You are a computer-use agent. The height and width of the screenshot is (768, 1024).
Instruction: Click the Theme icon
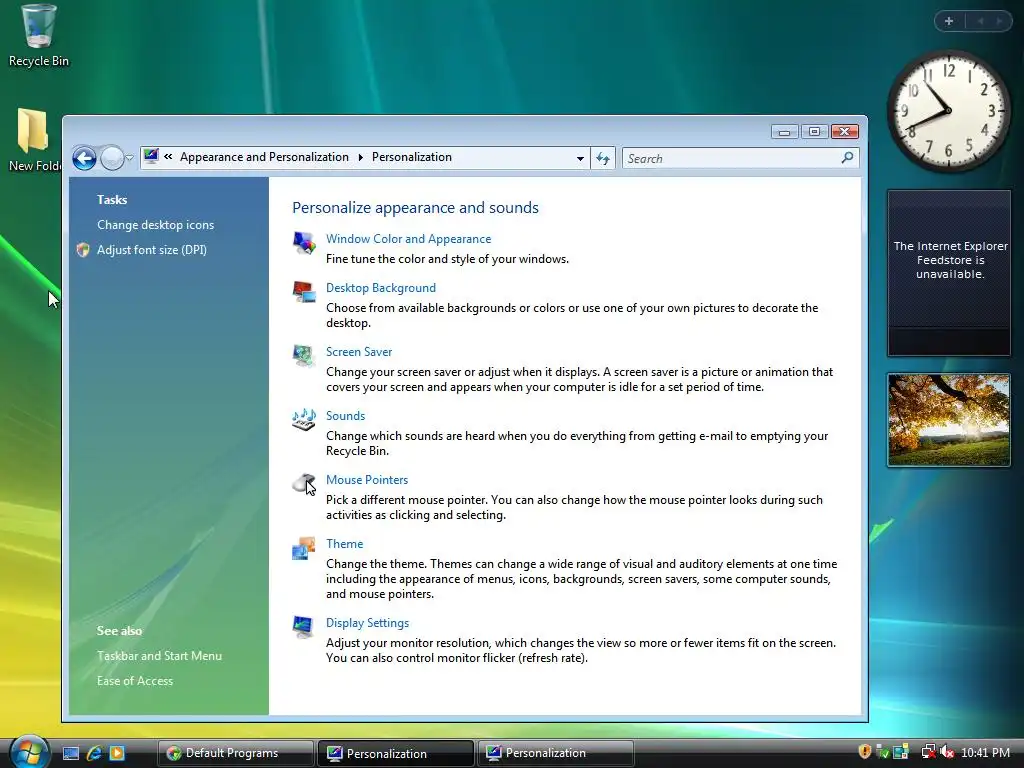[x=304, y=548]
